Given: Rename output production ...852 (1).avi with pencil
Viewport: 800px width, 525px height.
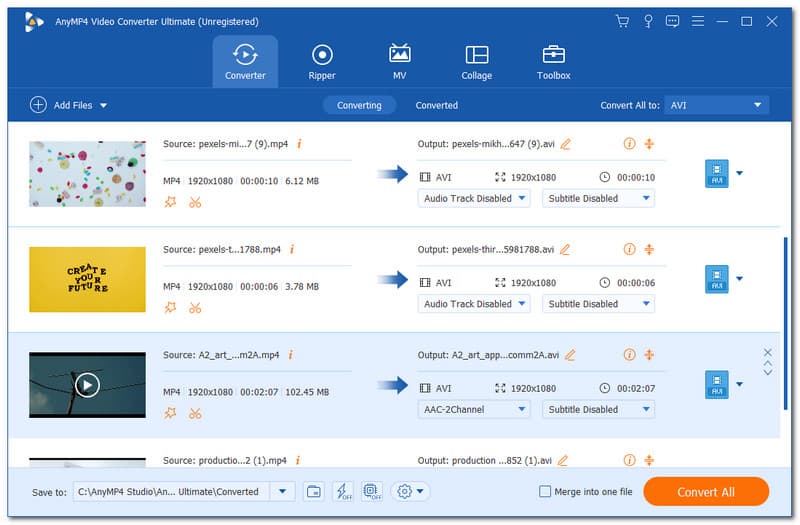Looking at the screenshot, I should click(x=562, y=460).
